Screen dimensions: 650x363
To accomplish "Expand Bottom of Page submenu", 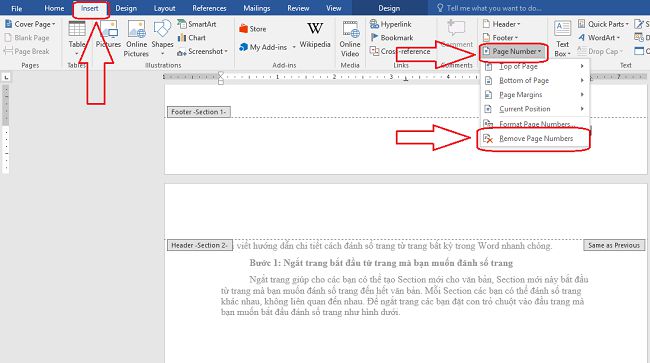I will (x=535, y=80).
